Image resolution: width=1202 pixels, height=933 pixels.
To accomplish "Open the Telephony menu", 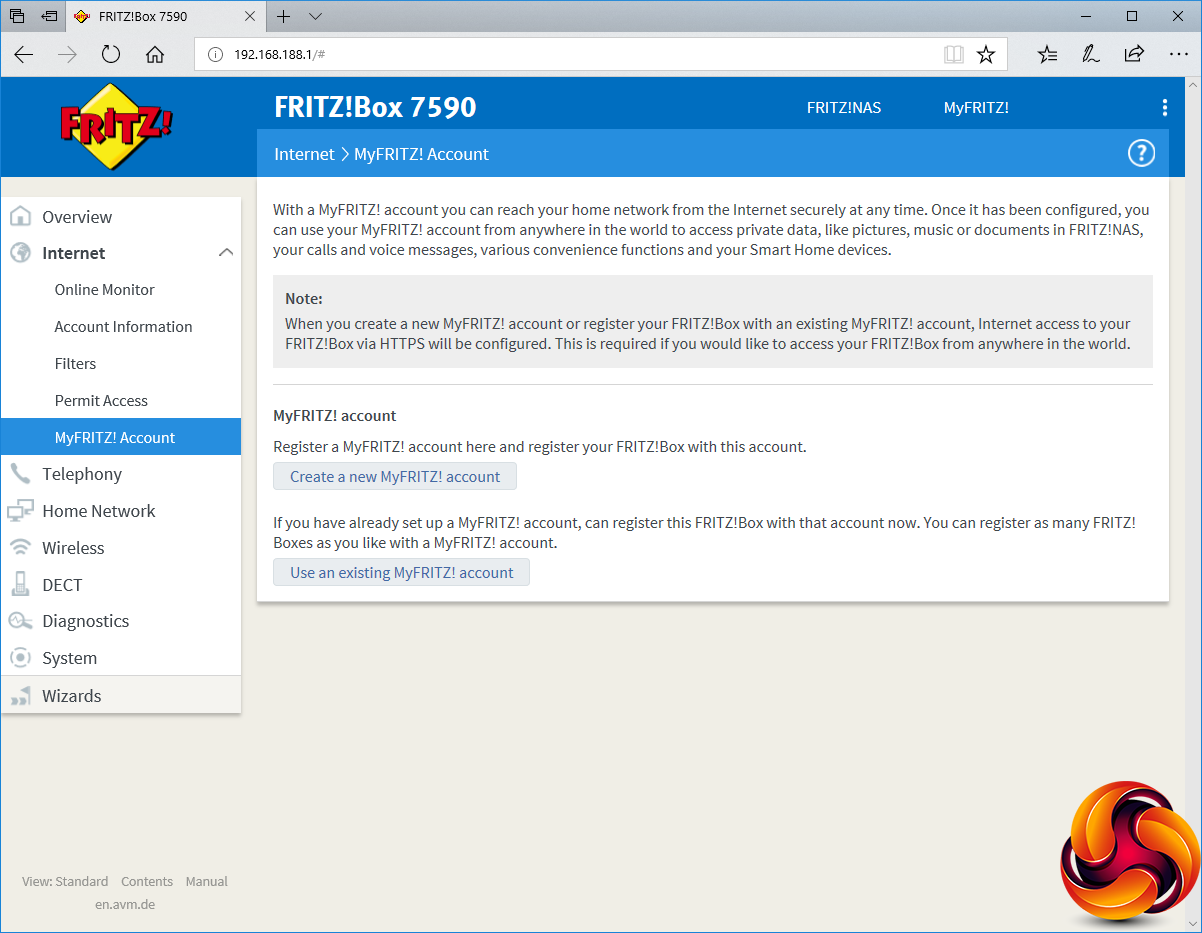I will pyautogui.click(x=121, y=474).
